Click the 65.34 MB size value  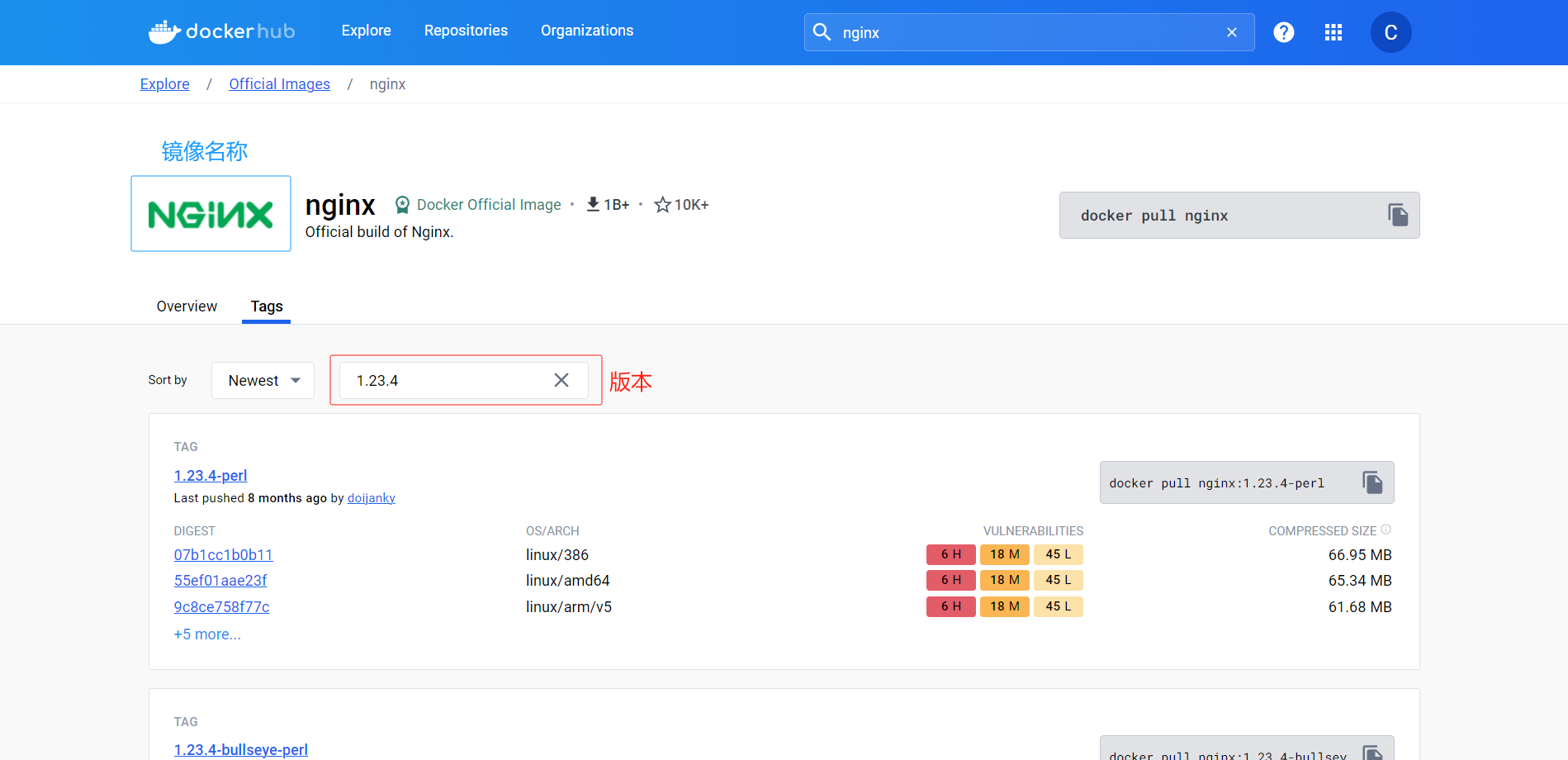click(x=1359, y=581)
